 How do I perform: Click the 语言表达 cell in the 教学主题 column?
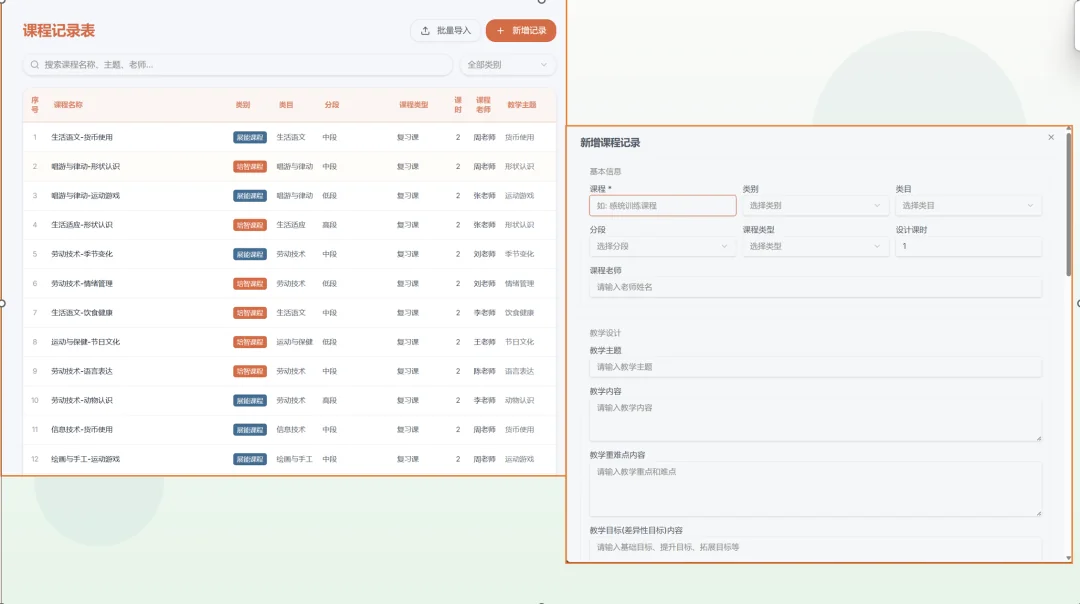click(519, 371)
